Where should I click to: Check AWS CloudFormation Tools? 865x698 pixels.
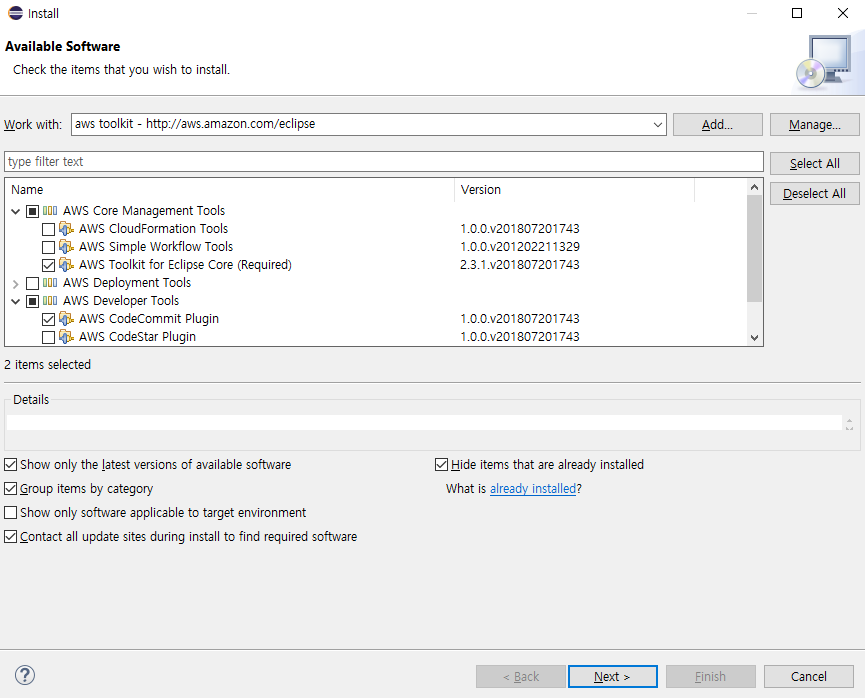pyautogui.click(x=49, y=229)
